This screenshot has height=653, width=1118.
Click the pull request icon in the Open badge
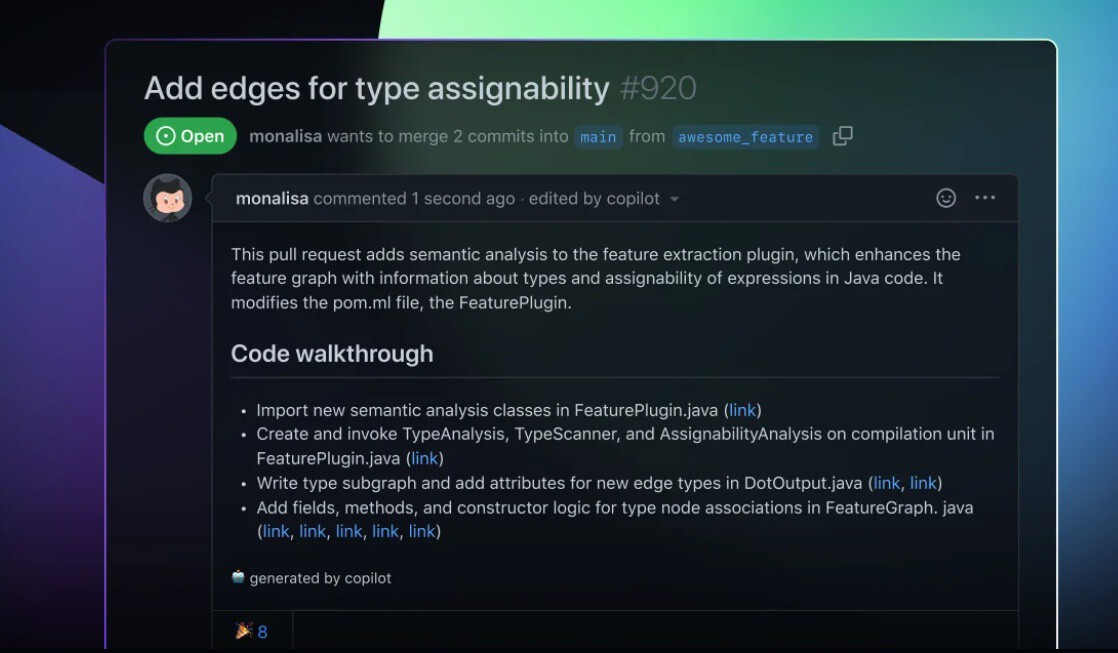164,136
